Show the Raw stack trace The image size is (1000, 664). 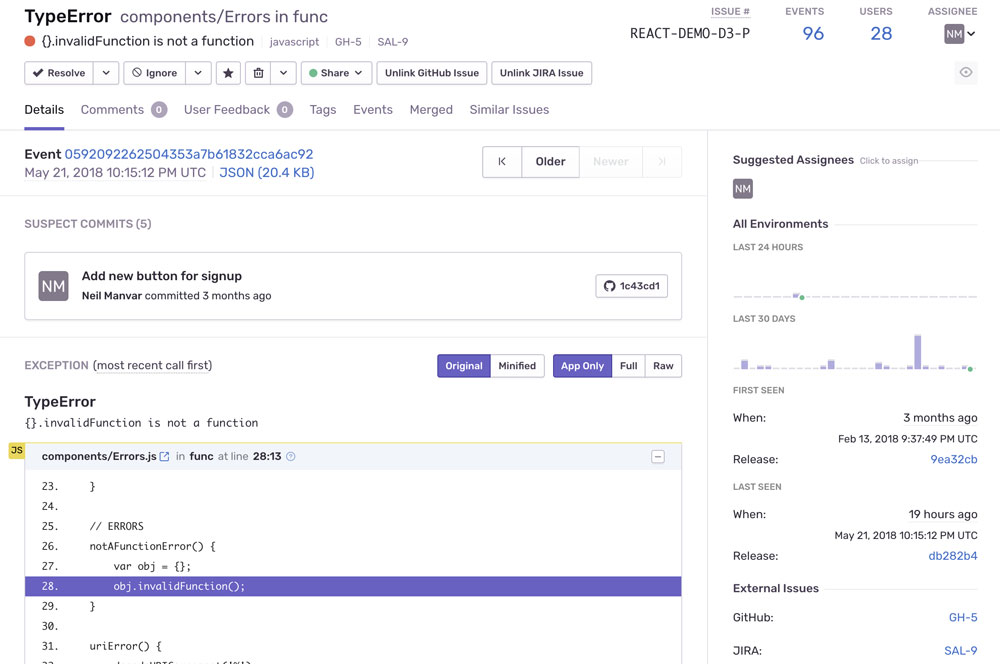pyautogui.click(x=663, y=365)
